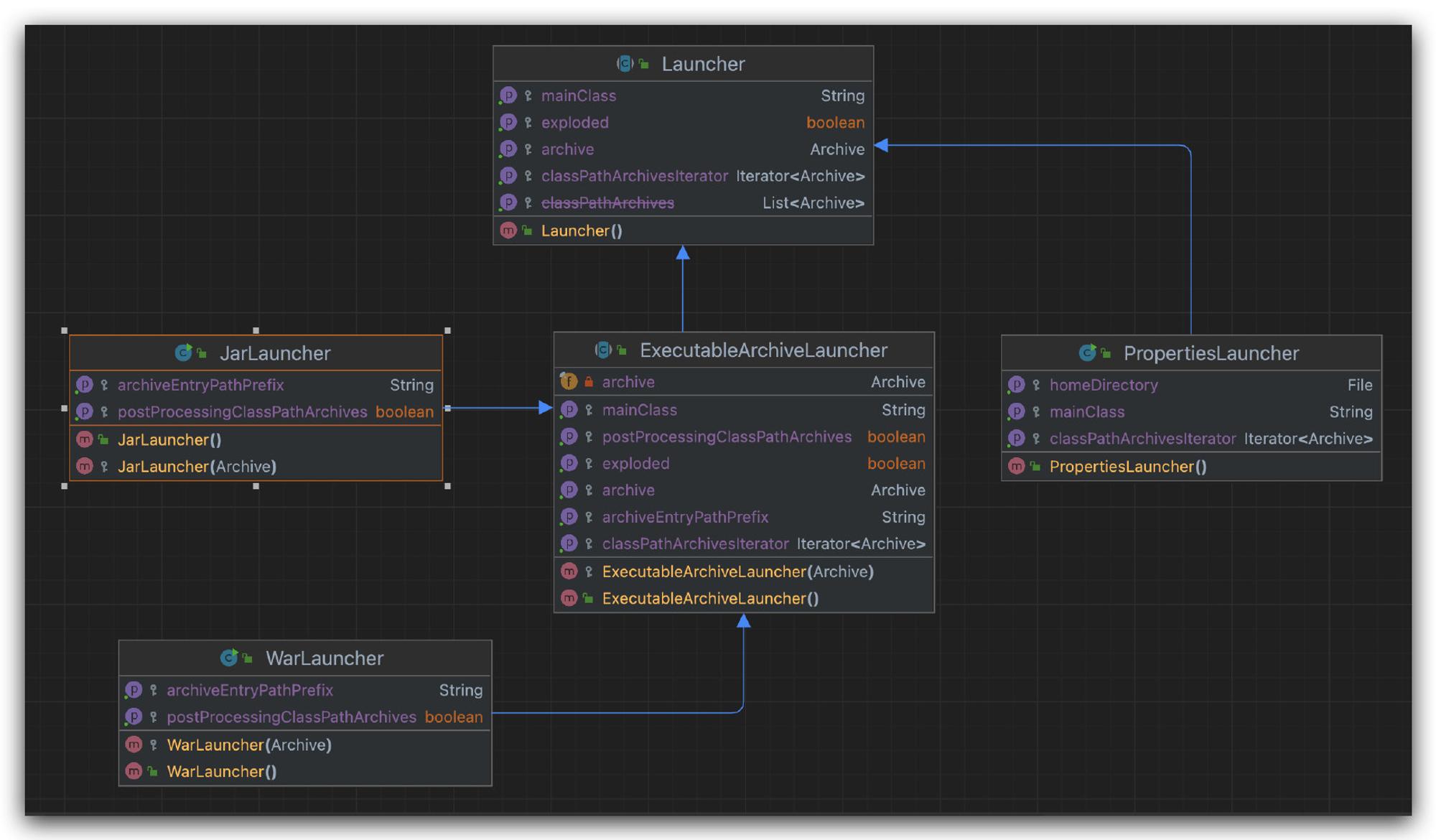Click the inheritance arrowhead pointing into Launcher's right side
1436x840 pixels.
click(x=882, y=146)
